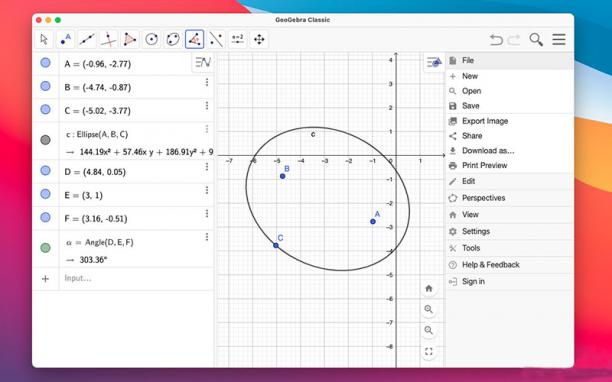
Task: Toggle visibility of point F
Action: [45, 217]
